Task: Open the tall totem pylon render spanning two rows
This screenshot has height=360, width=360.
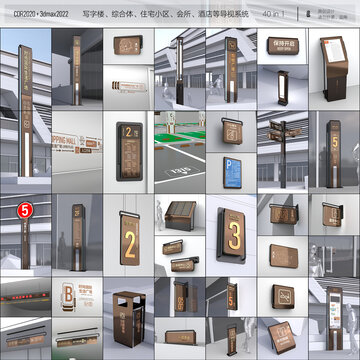Action: pos(26,111)
